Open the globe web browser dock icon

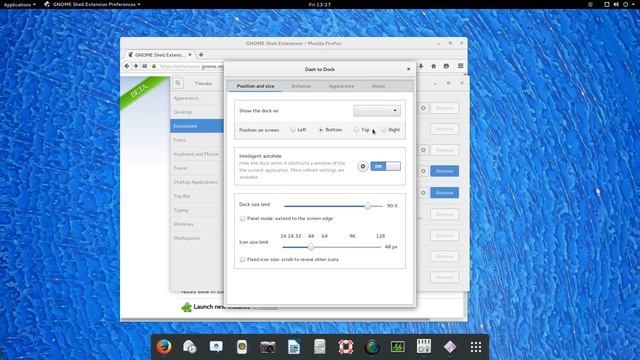(x=372, y=347)
